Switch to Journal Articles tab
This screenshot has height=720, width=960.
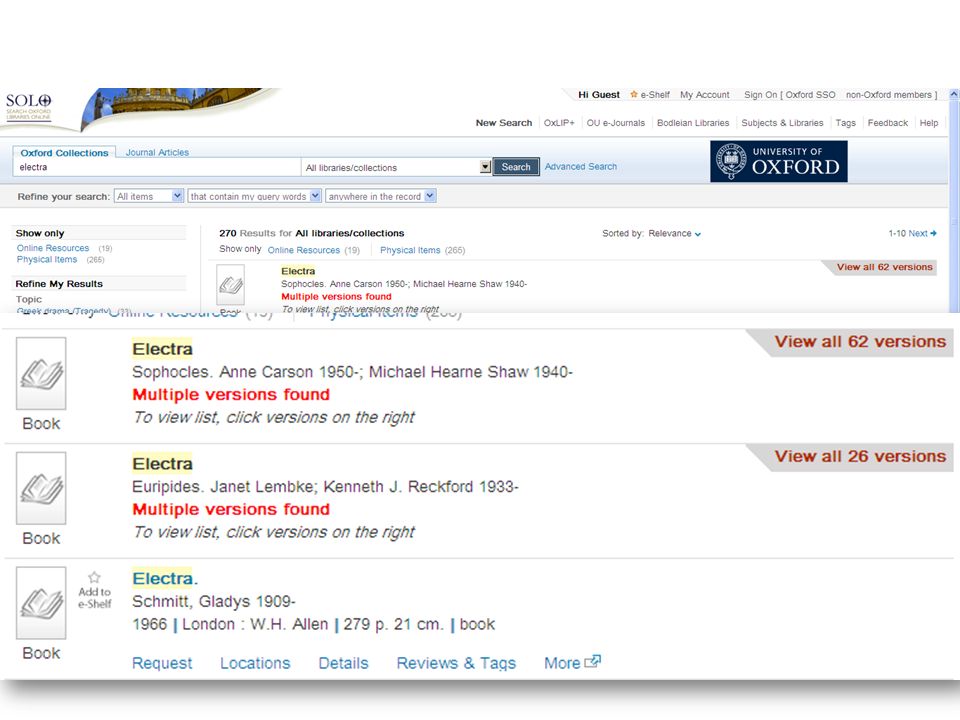(x=157, y=152)
